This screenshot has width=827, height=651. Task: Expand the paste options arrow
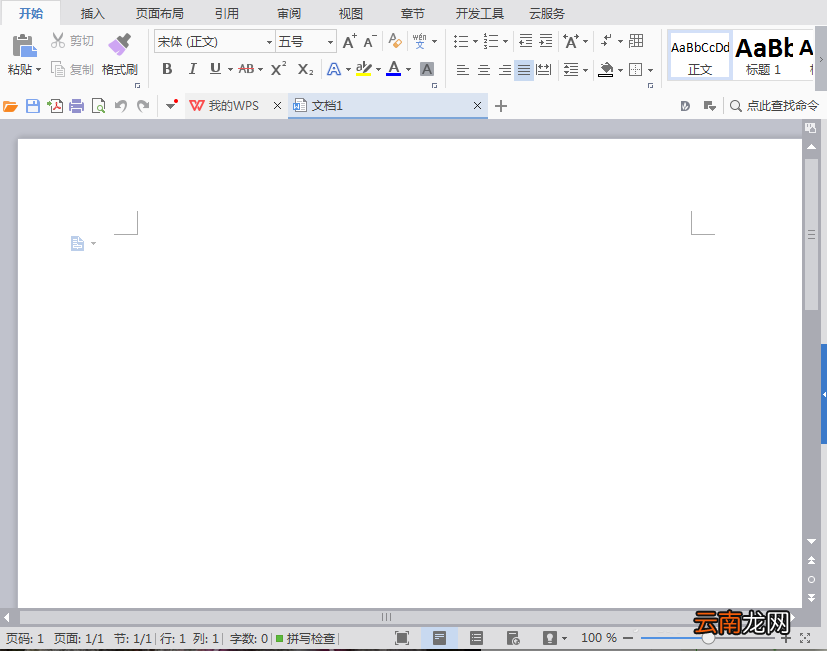pos(39,70)
